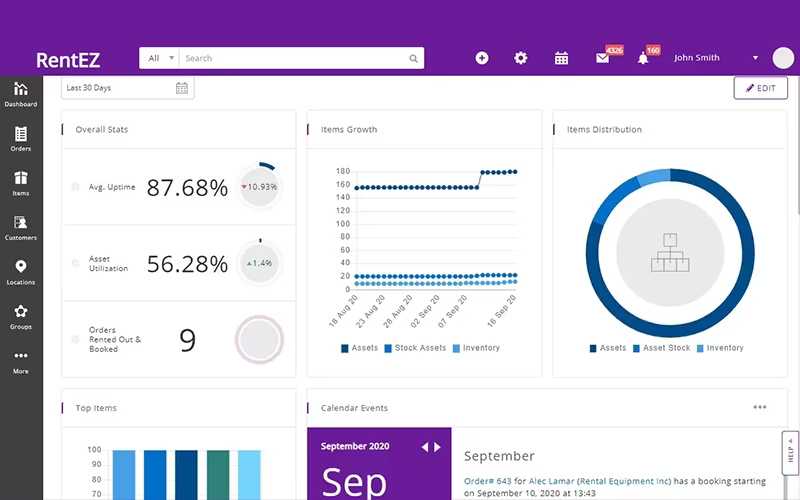Open Alec Lamar customer link
Screen dimensions: 800x500
click(551, 481)
